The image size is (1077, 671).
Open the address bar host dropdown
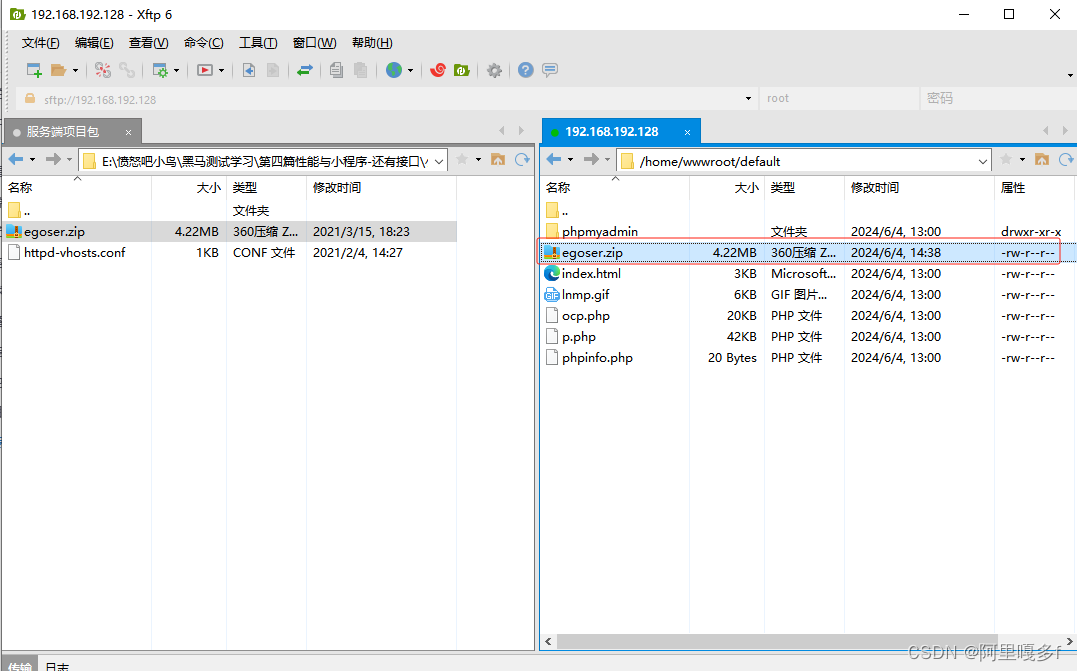click(x=750, y=99)
